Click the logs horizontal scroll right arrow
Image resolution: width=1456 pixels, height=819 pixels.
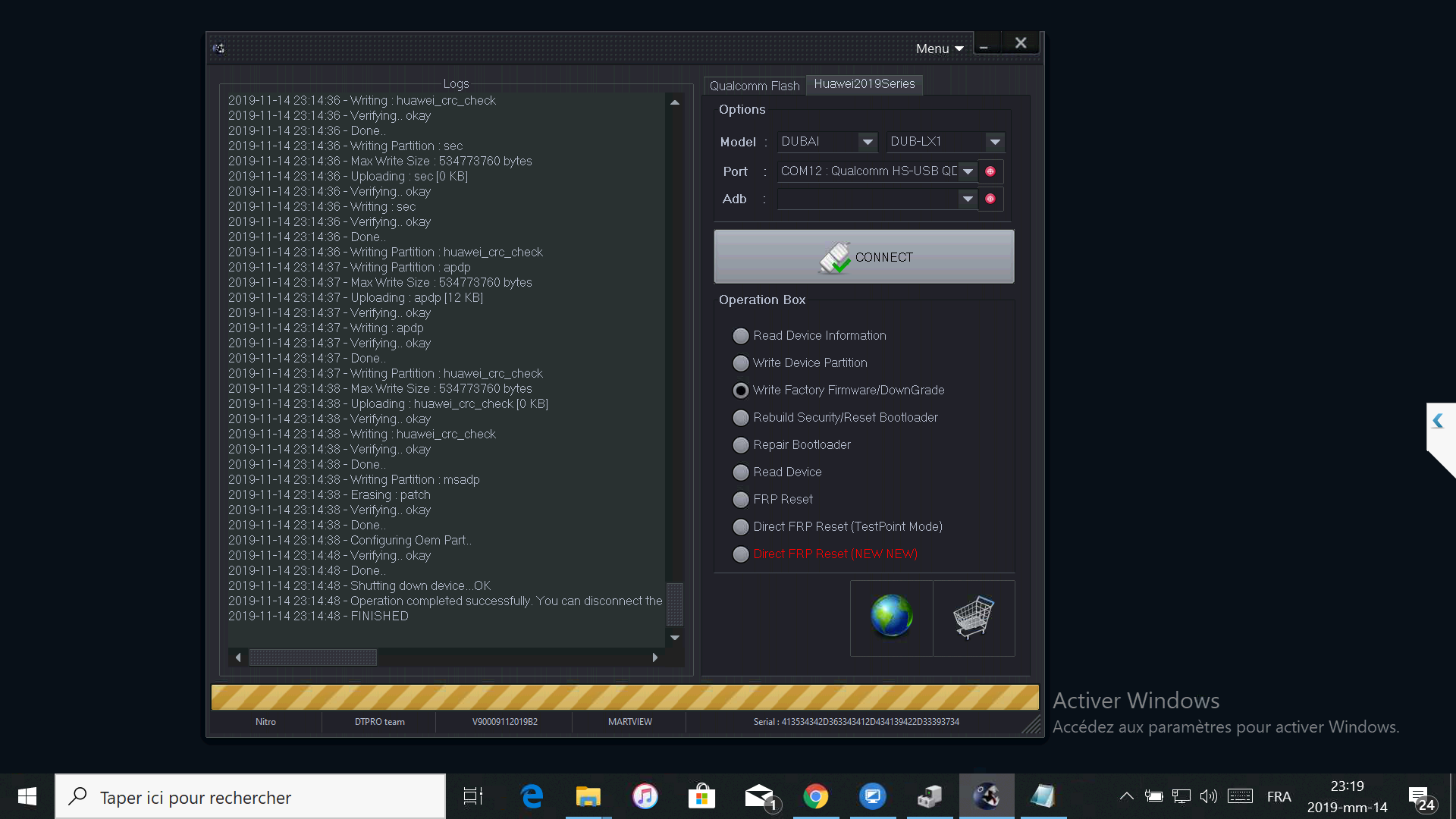(x=655, y=657)
